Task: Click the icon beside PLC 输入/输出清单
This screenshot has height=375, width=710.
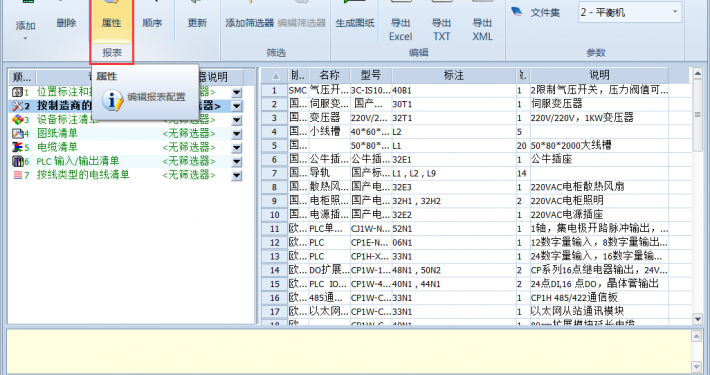Action: point(17,161)
